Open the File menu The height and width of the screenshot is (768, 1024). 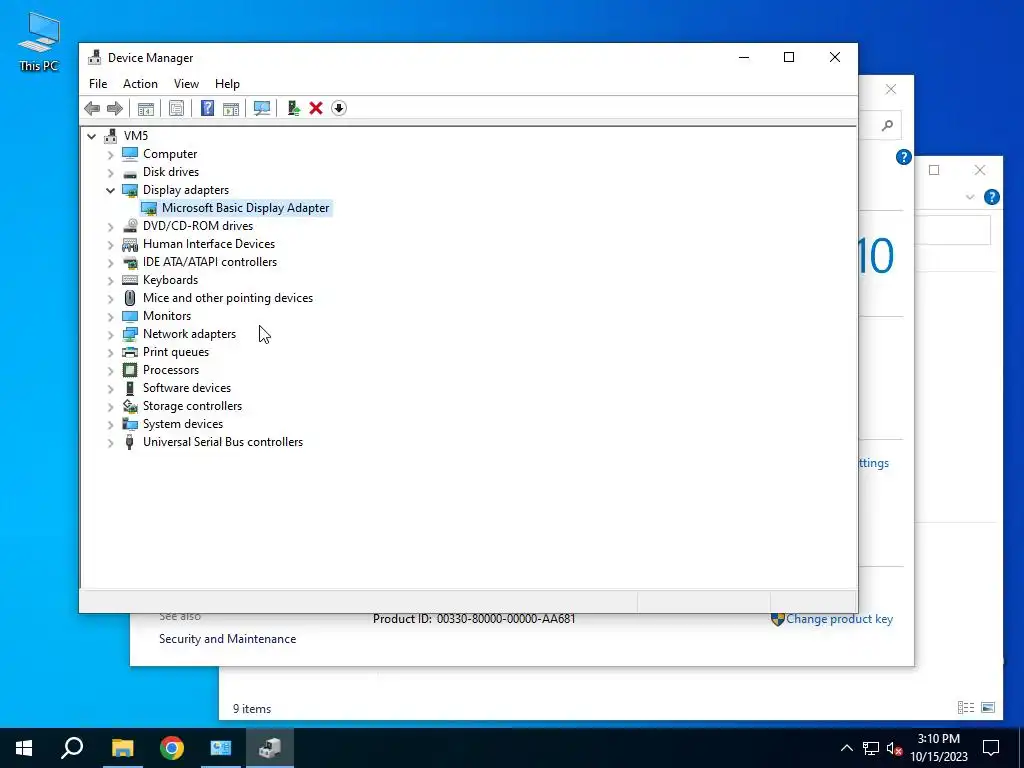[x=98, y=84]
